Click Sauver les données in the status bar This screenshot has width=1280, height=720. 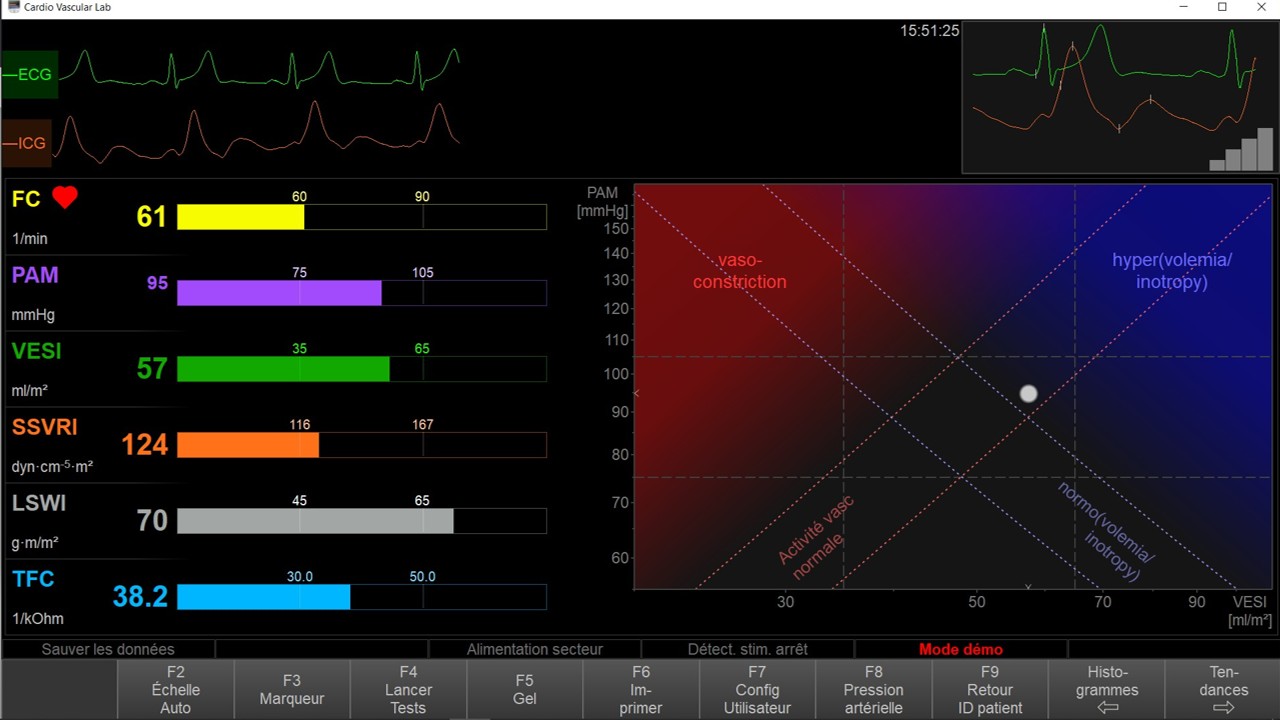tap(107, 649)
